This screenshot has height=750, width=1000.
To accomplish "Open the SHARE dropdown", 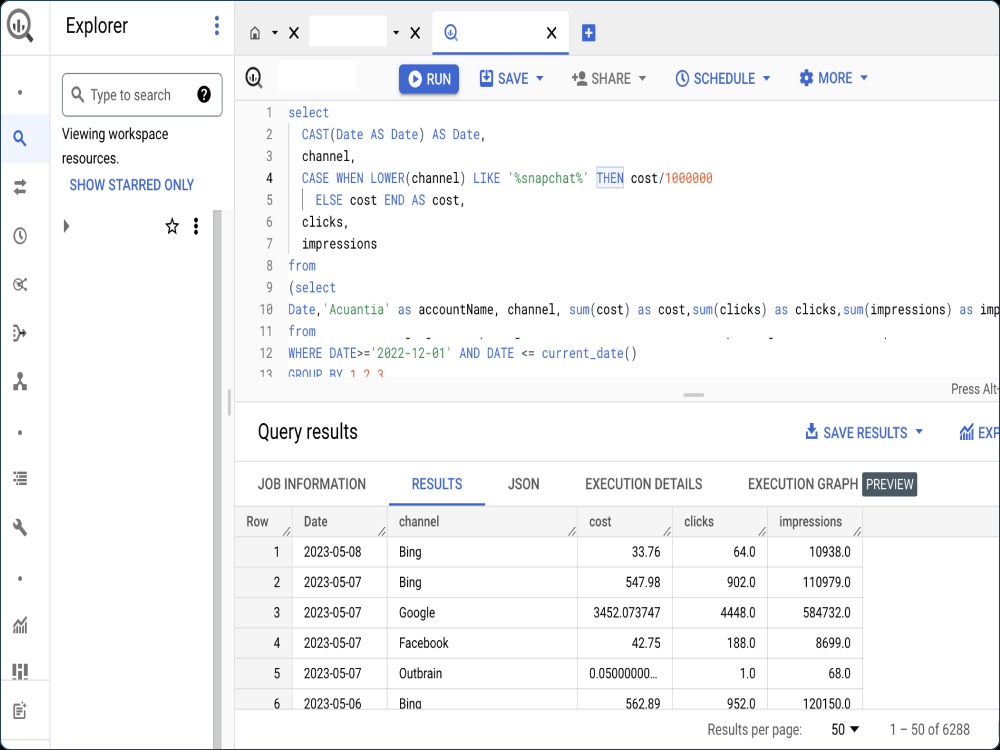I will pos(609,78).
